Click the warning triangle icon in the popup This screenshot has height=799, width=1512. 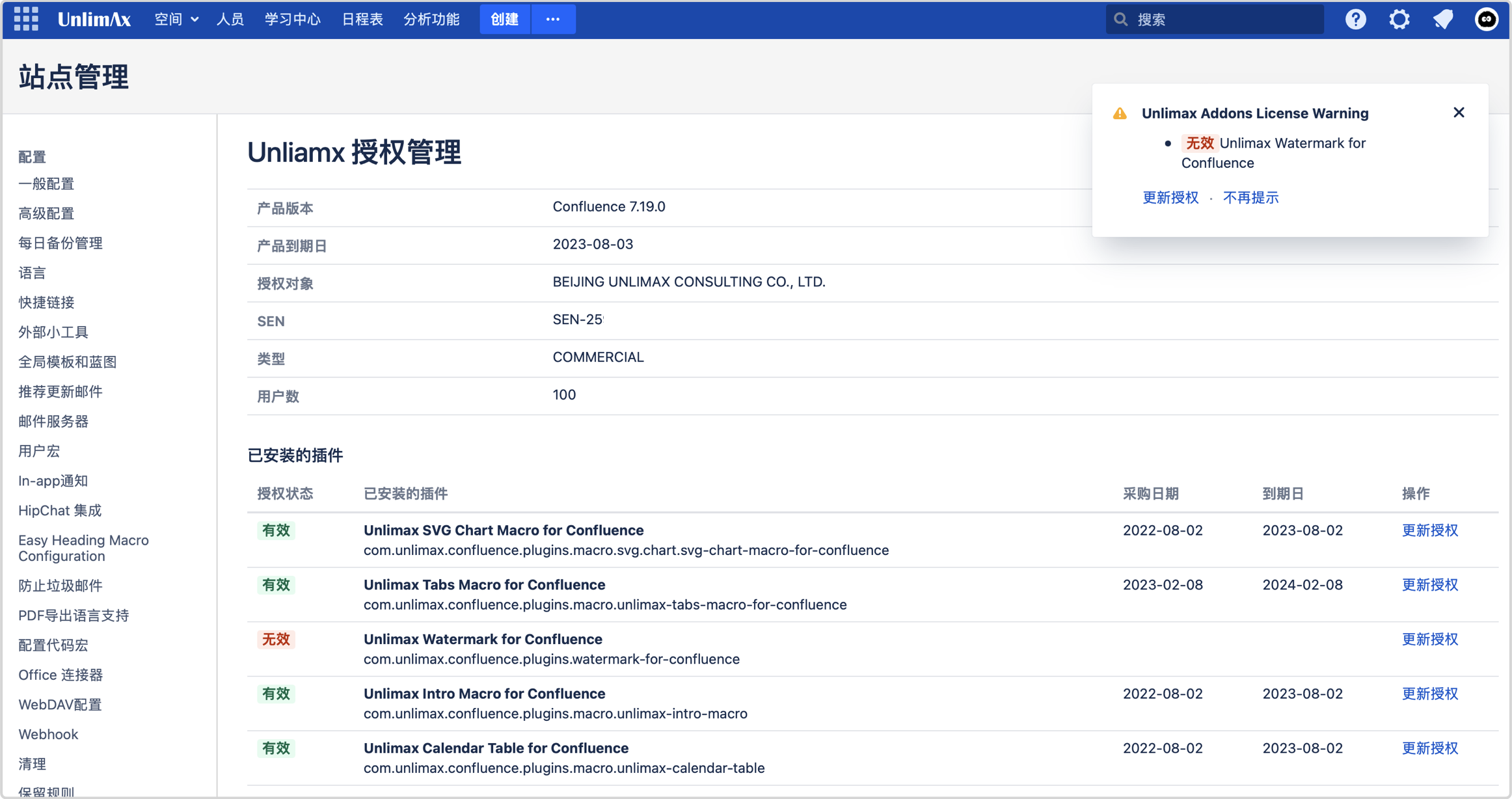[1120, 113]
